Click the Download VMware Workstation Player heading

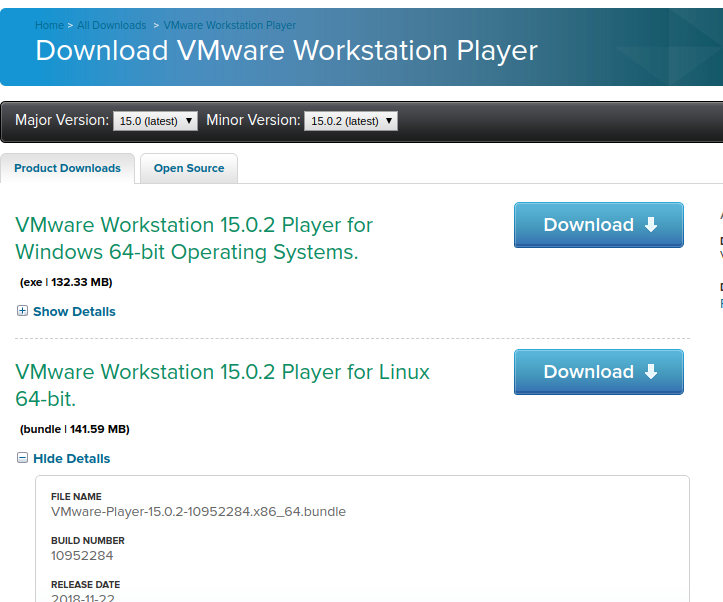286,50
